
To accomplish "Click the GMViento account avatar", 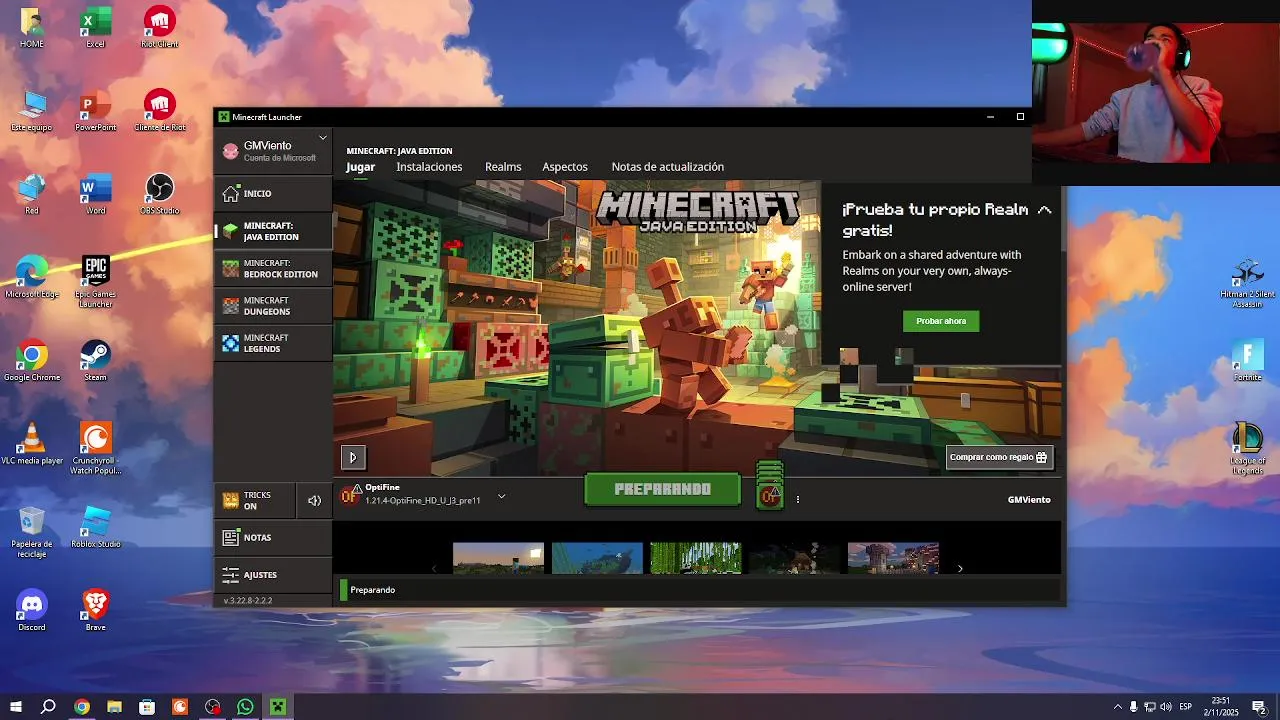I will coord(231,151).
